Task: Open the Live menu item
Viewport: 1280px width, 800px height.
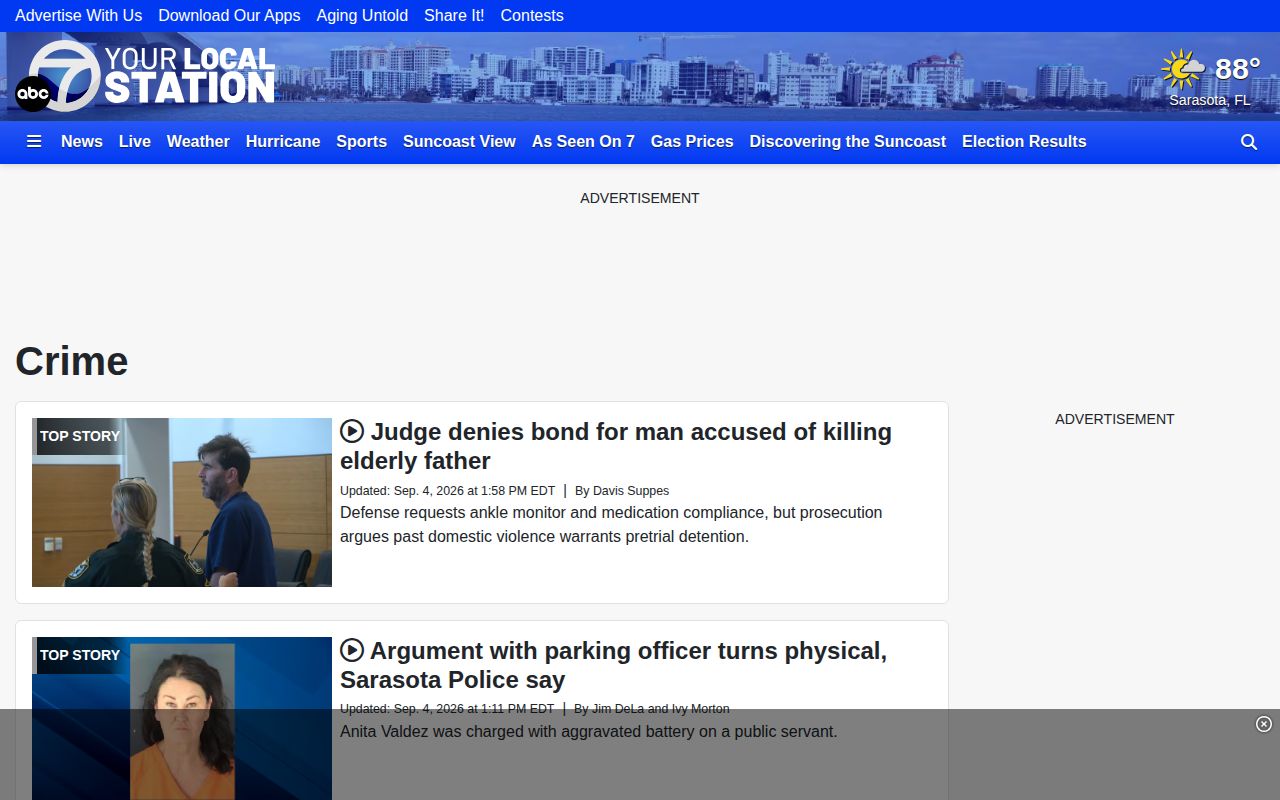Action: (x=135, y=141)
